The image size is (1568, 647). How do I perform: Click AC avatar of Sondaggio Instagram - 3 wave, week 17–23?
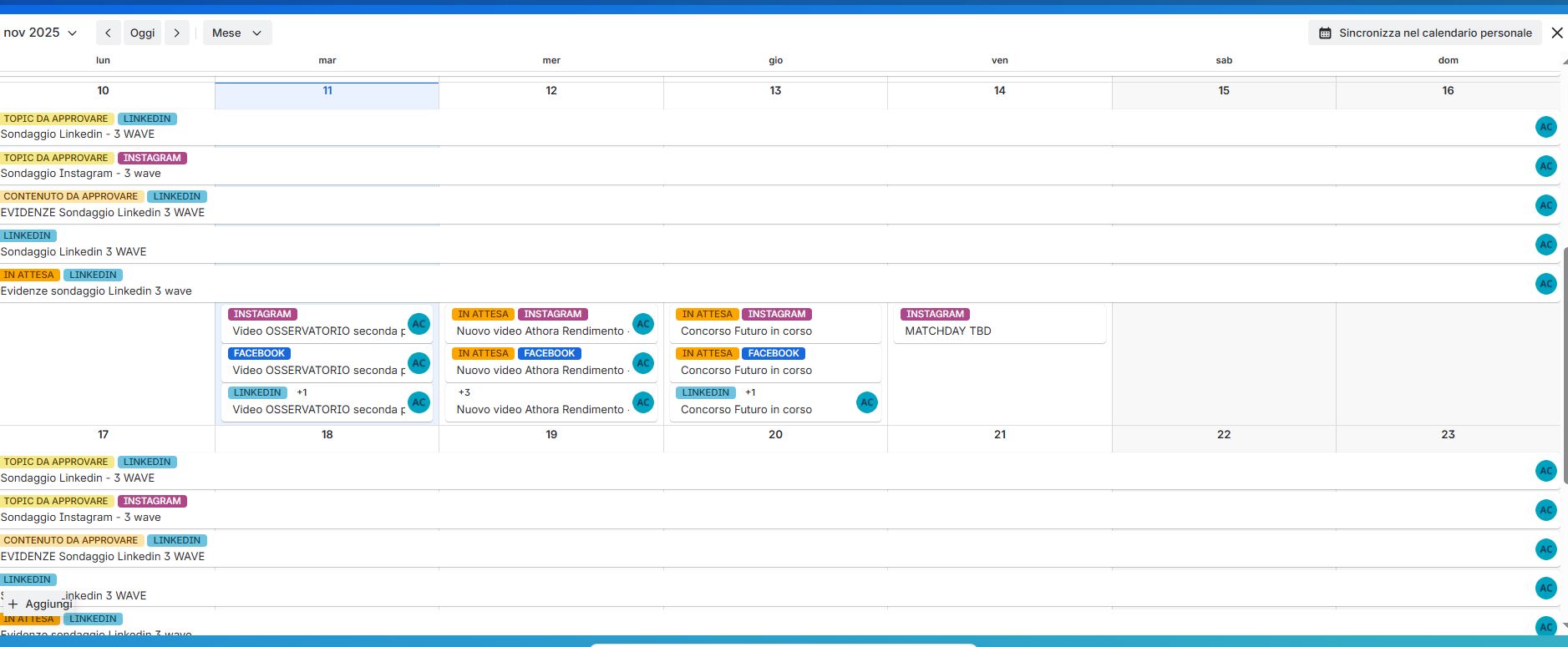click(1546, 510)
